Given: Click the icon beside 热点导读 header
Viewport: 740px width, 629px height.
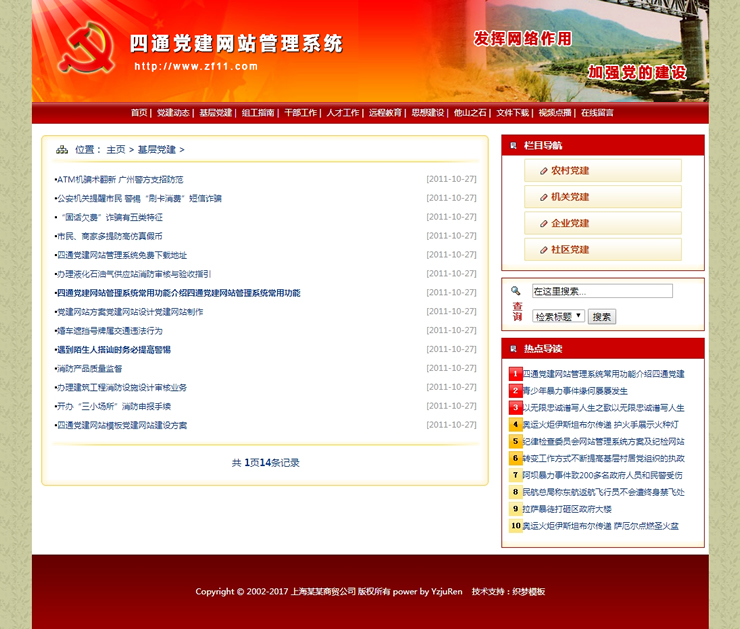Looking at the screenshot, I should click(x=513, y=349).
